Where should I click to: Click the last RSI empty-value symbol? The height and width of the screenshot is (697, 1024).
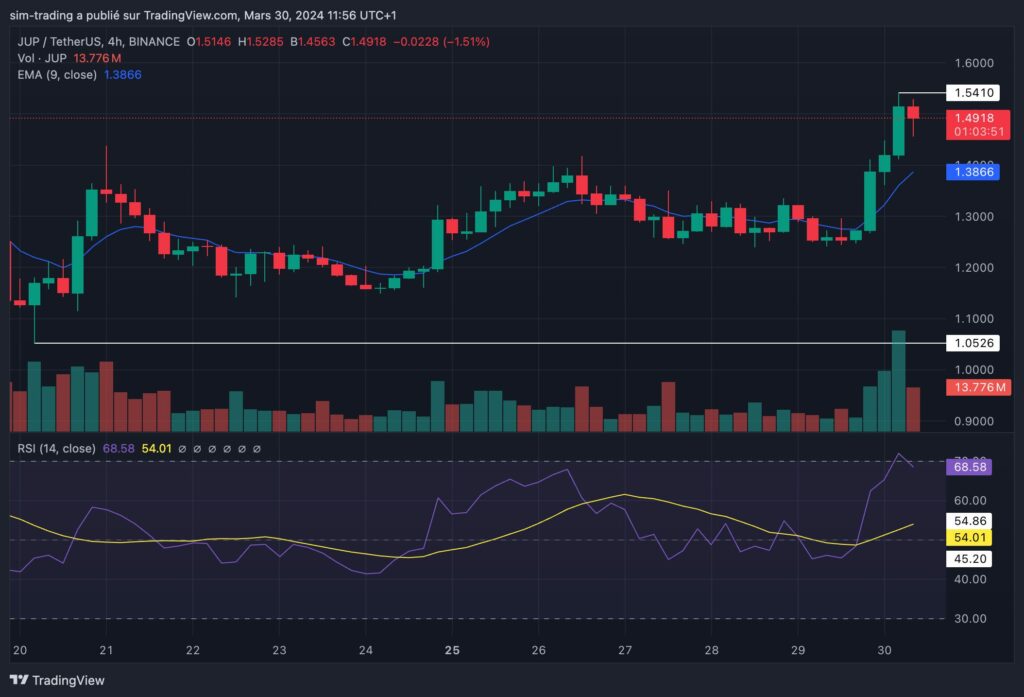(x=257, y=449)
